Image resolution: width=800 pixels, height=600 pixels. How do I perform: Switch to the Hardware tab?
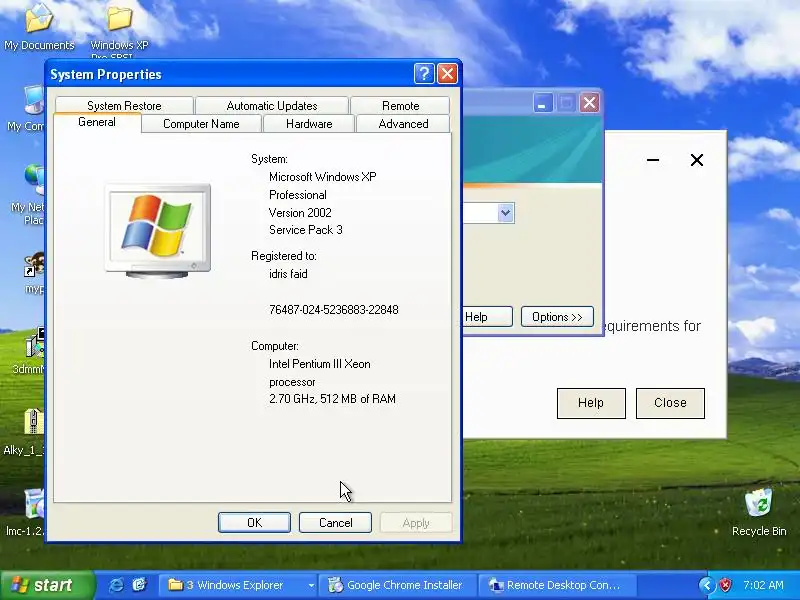309,124
